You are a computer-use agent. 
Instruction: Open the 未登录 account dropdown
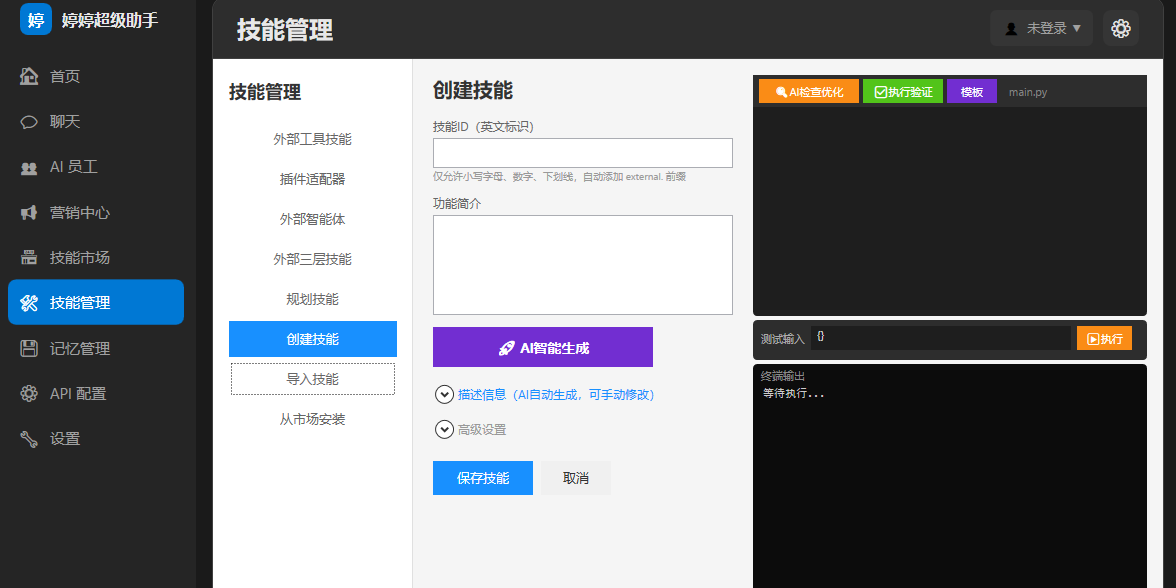point(1042,28)
